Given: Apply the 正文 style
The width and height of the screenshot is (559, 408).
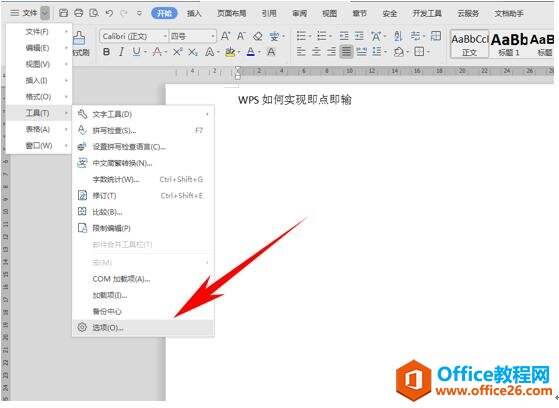Looking at the screenshot, I should pyautogui.click(x=470, y=44).
